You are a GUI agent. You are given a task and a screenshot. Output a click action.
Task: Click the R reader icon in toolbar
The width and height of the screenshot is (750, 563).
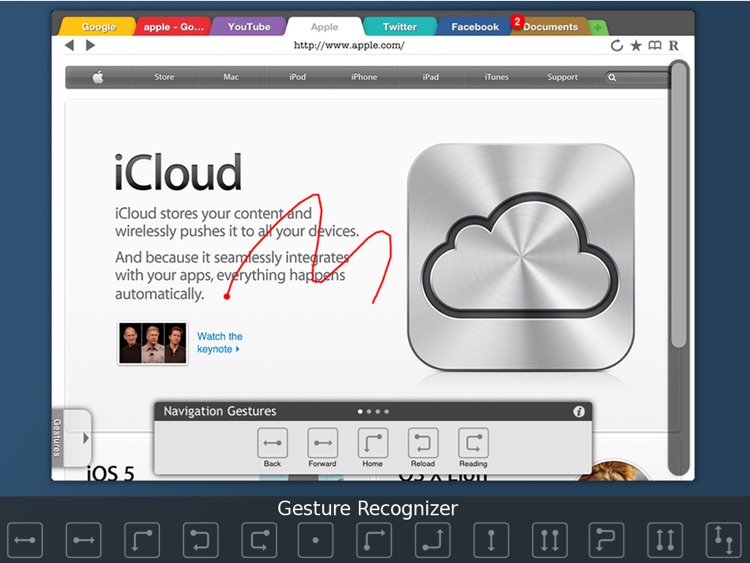pos(674,46)
